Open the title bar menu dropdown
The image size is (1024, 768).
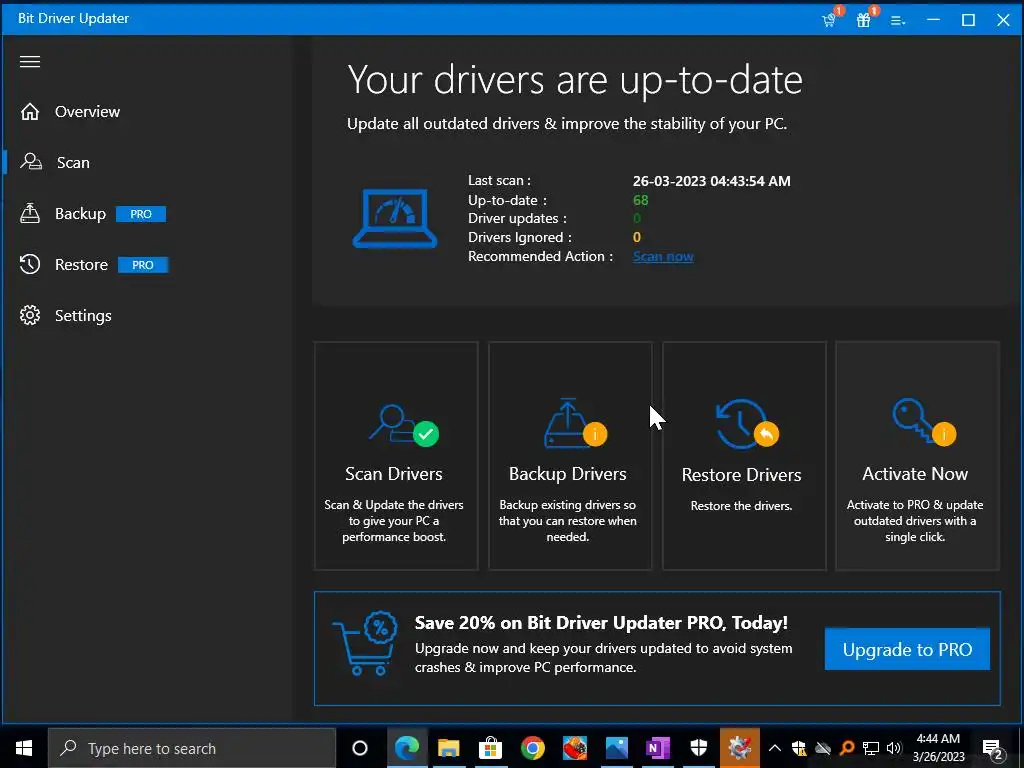pos(899,20)
